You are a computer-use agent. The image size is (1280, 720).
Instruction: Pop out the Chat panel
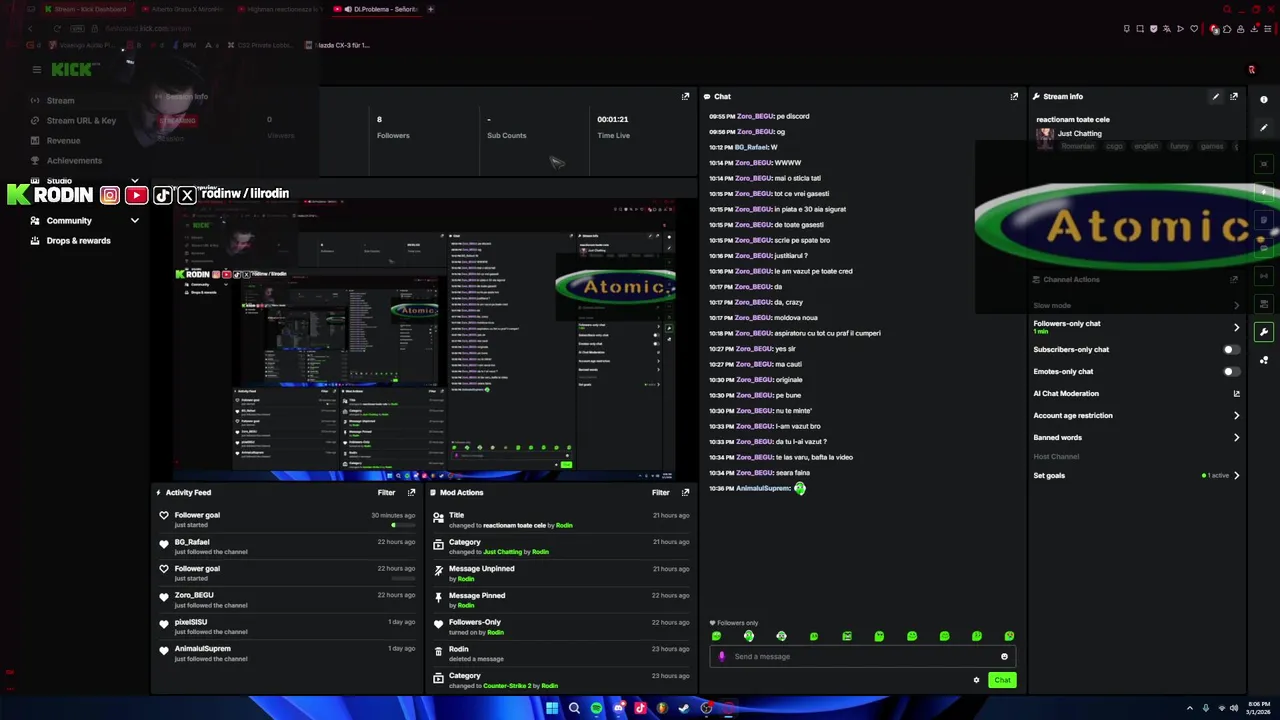pos(1014,97)
